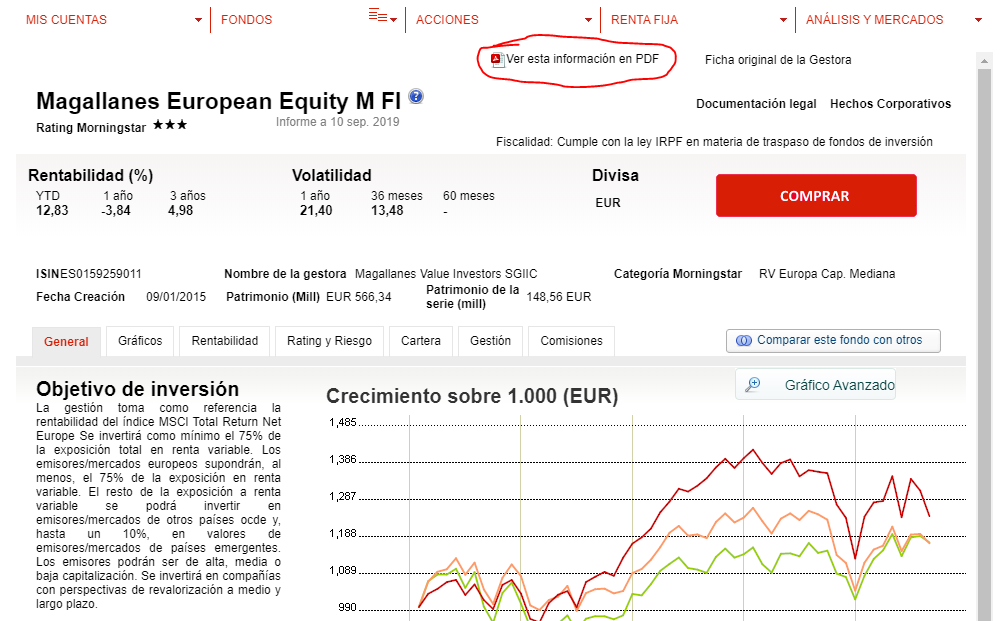Click the 1,485 chart axis label
Image resolution: width=1001 pixels, height=621 pixels.
click(x=343, y=423)
